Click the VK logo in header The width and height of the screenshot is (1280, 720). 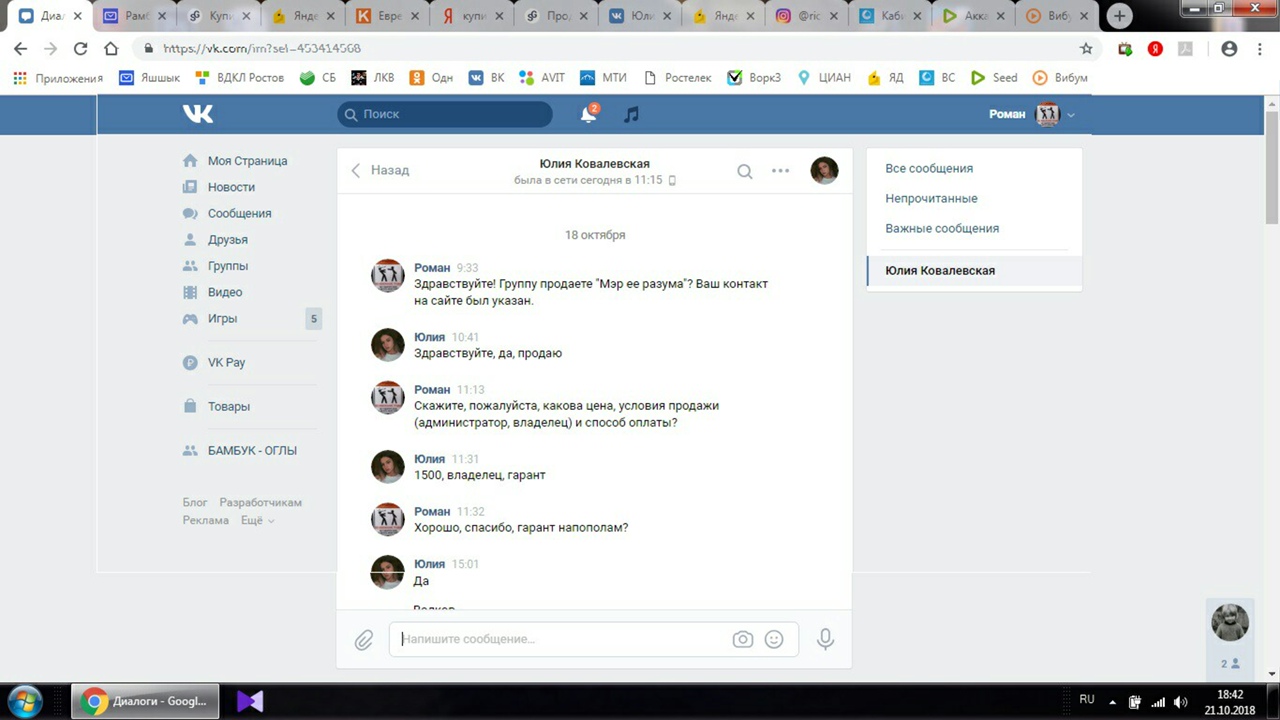point(198,114)
